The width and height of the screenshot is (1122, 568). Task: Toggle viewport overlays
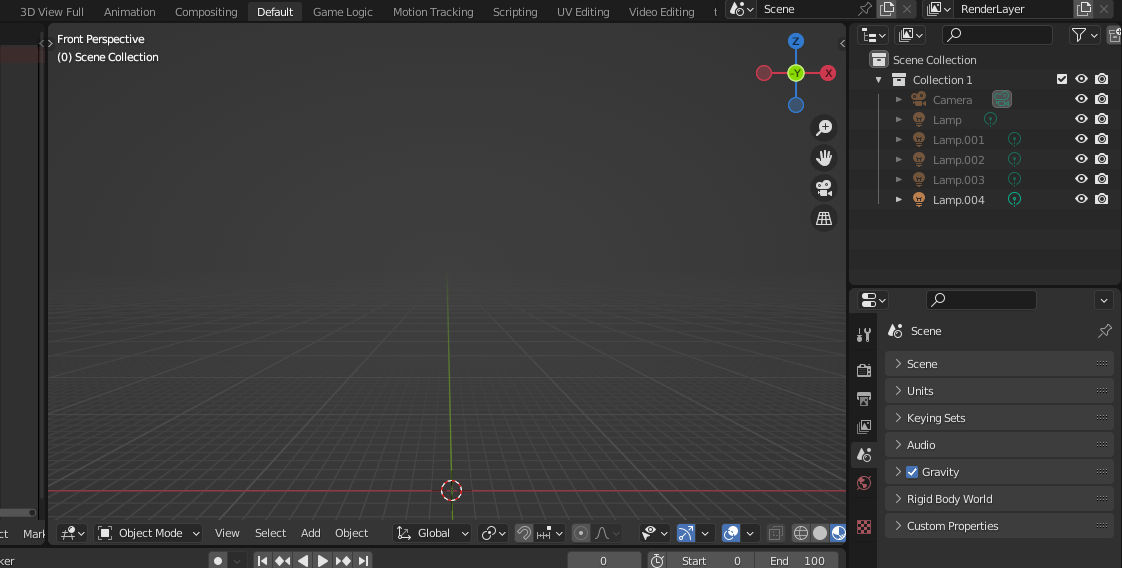tap(731, 533)
